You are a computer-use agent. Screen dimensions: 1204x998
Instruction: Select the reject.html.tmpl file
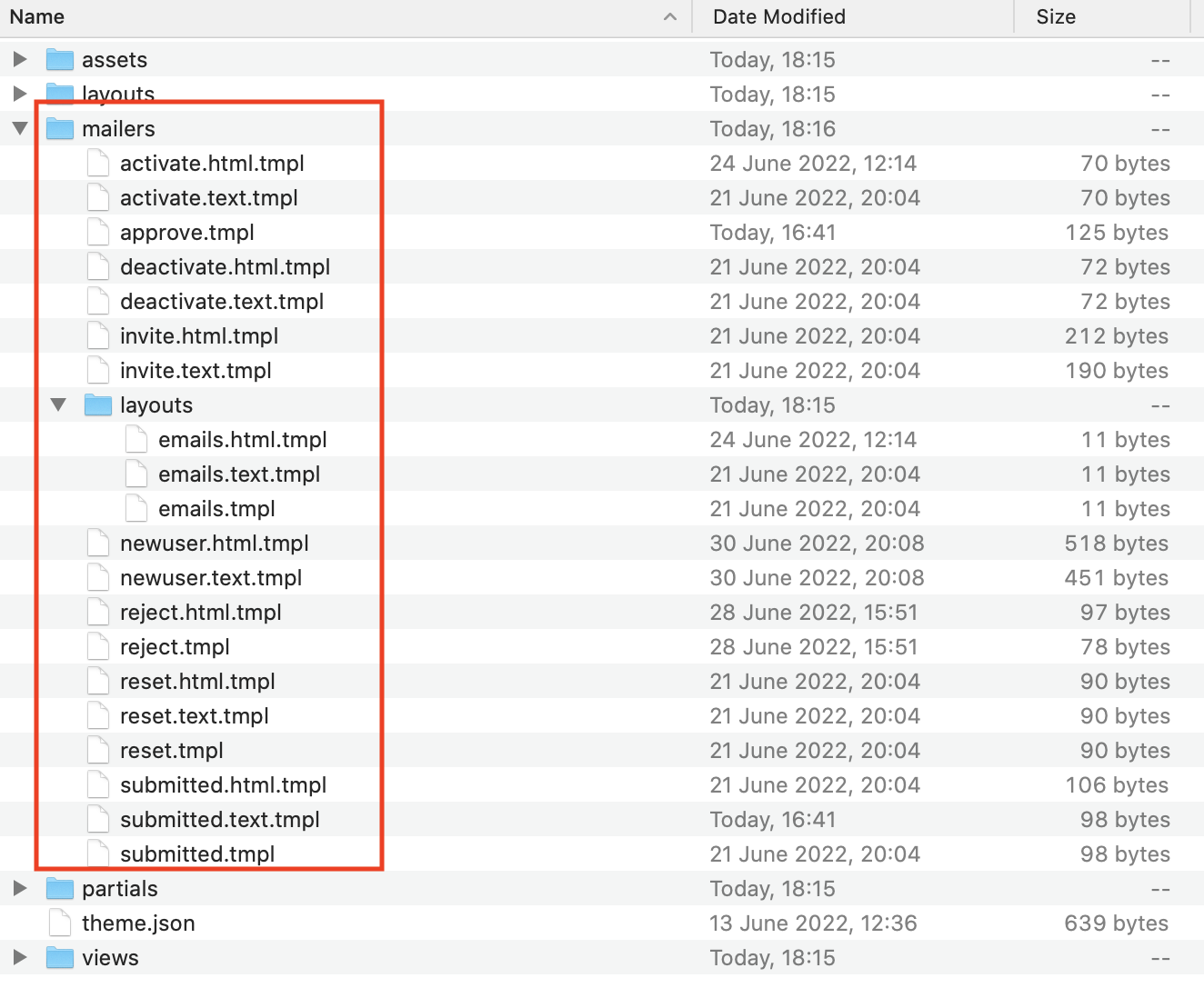[200, 612]
